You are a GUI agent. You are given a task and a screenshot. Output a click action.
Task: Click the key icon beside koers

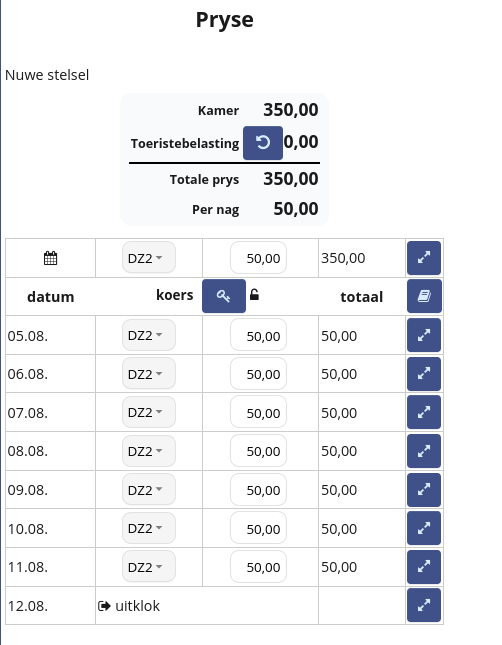(x=224, y=296)
